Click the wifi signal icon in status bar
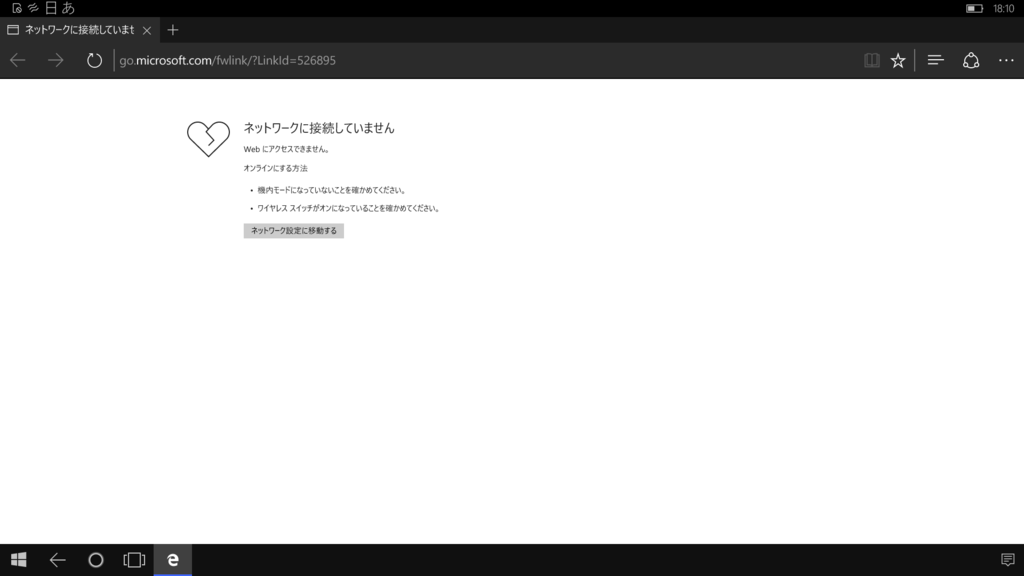The width and height of the screenshot is (1024, 576). point(33,8)
